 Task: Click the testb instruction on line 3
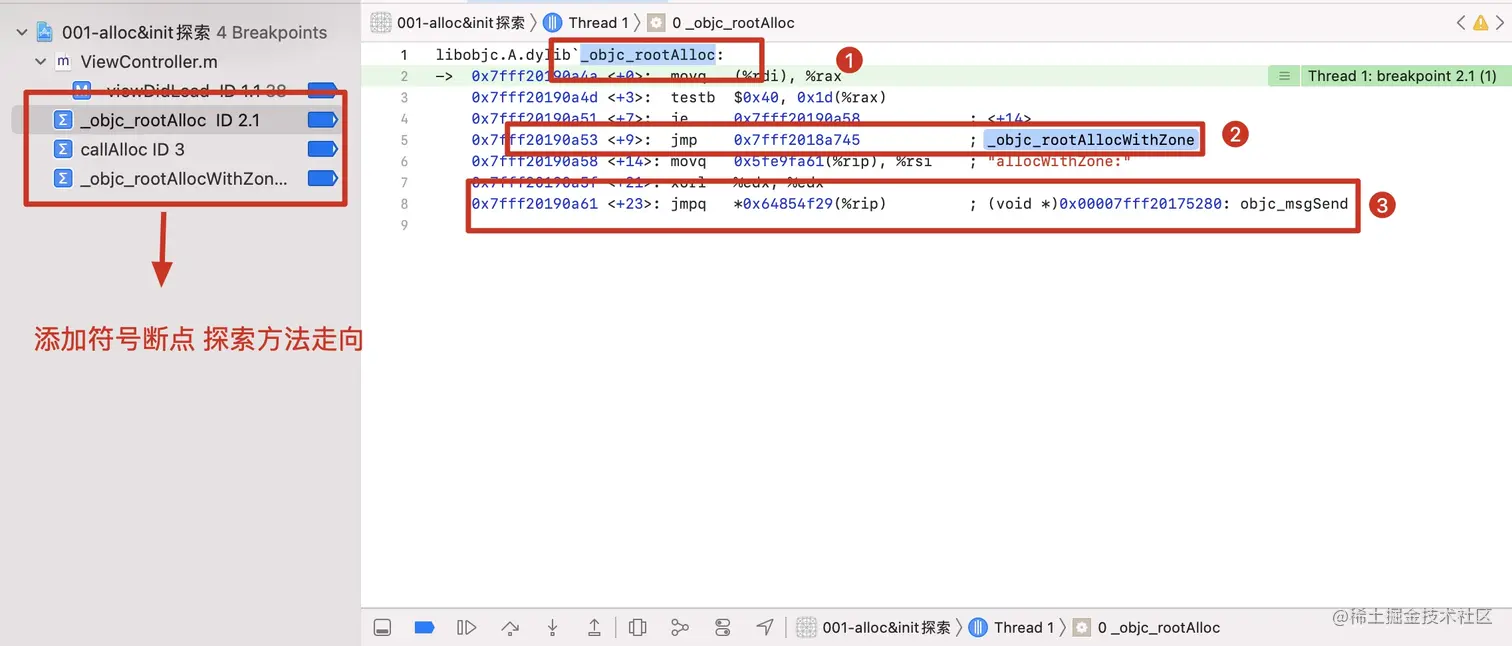pyautogui.click(x=693, y=97)
